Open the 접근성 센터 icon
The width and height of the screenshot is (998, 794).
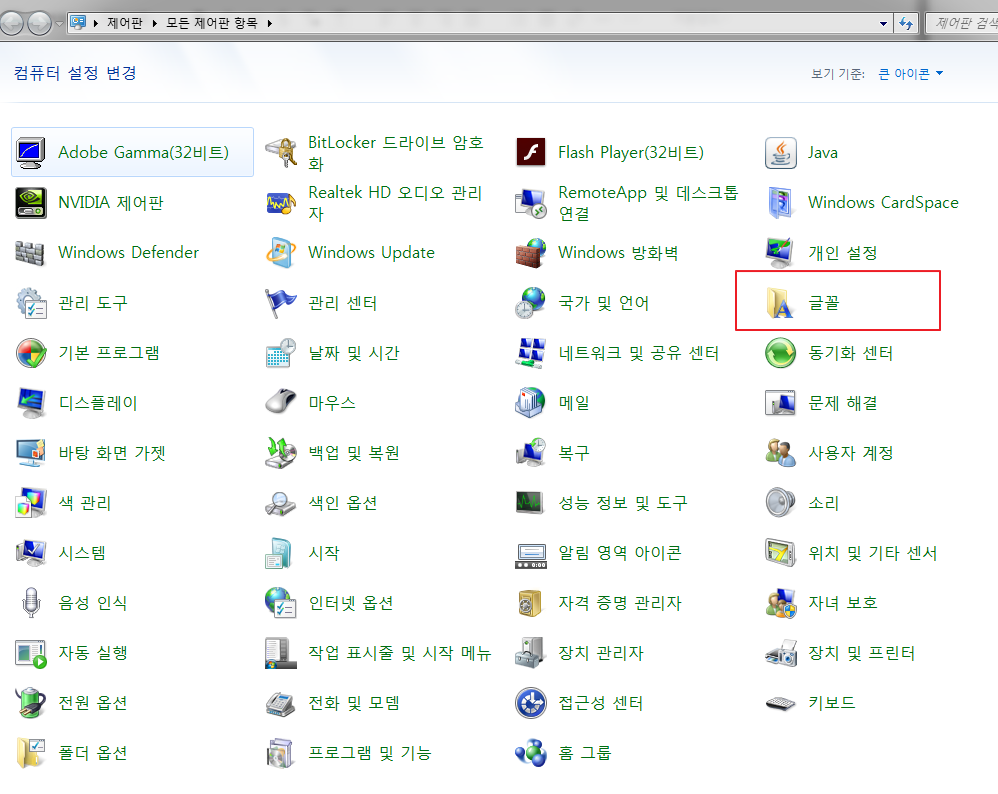point(531,703)
